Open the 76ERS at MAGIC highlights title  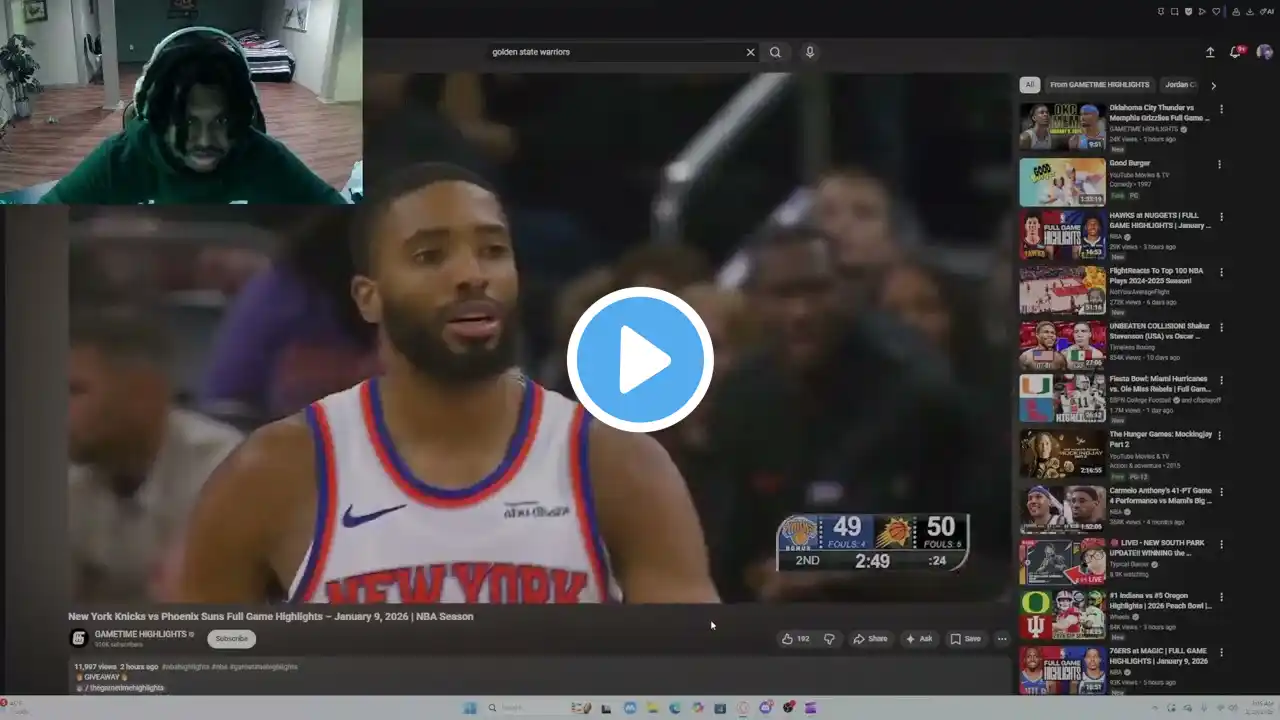tap(1158, 656)
